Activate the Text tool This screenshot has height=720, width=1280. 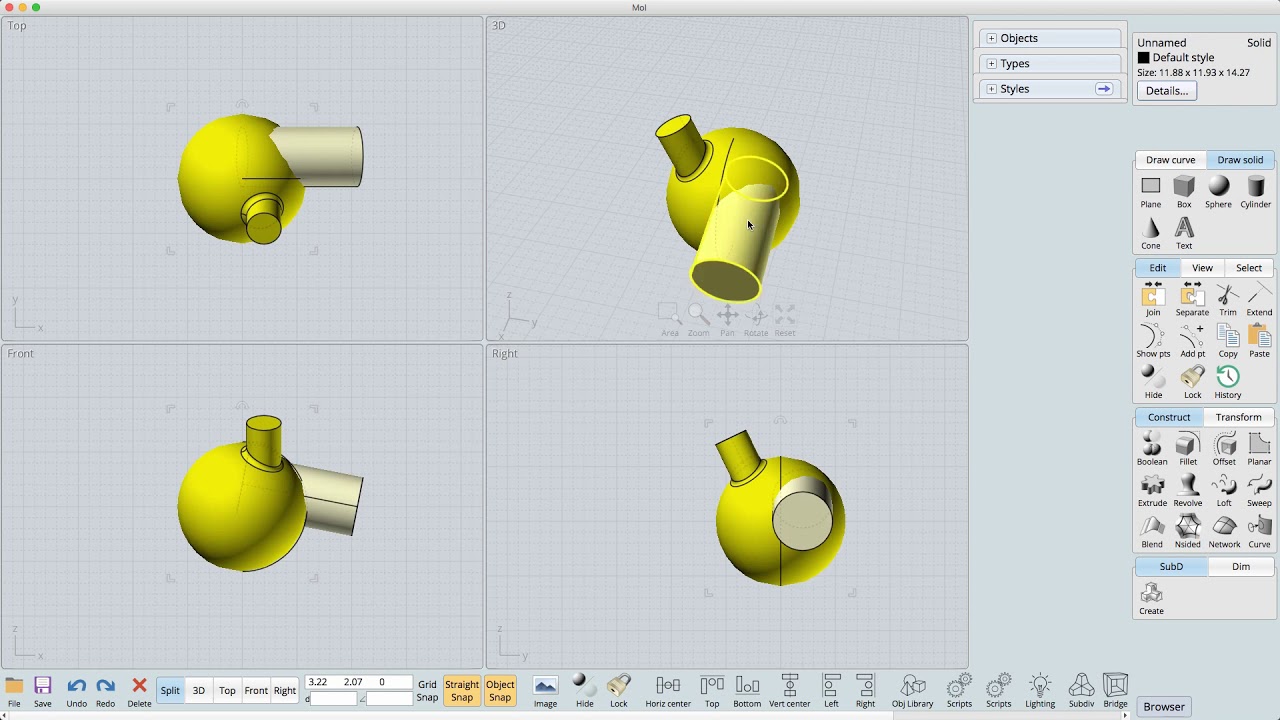1184,233
